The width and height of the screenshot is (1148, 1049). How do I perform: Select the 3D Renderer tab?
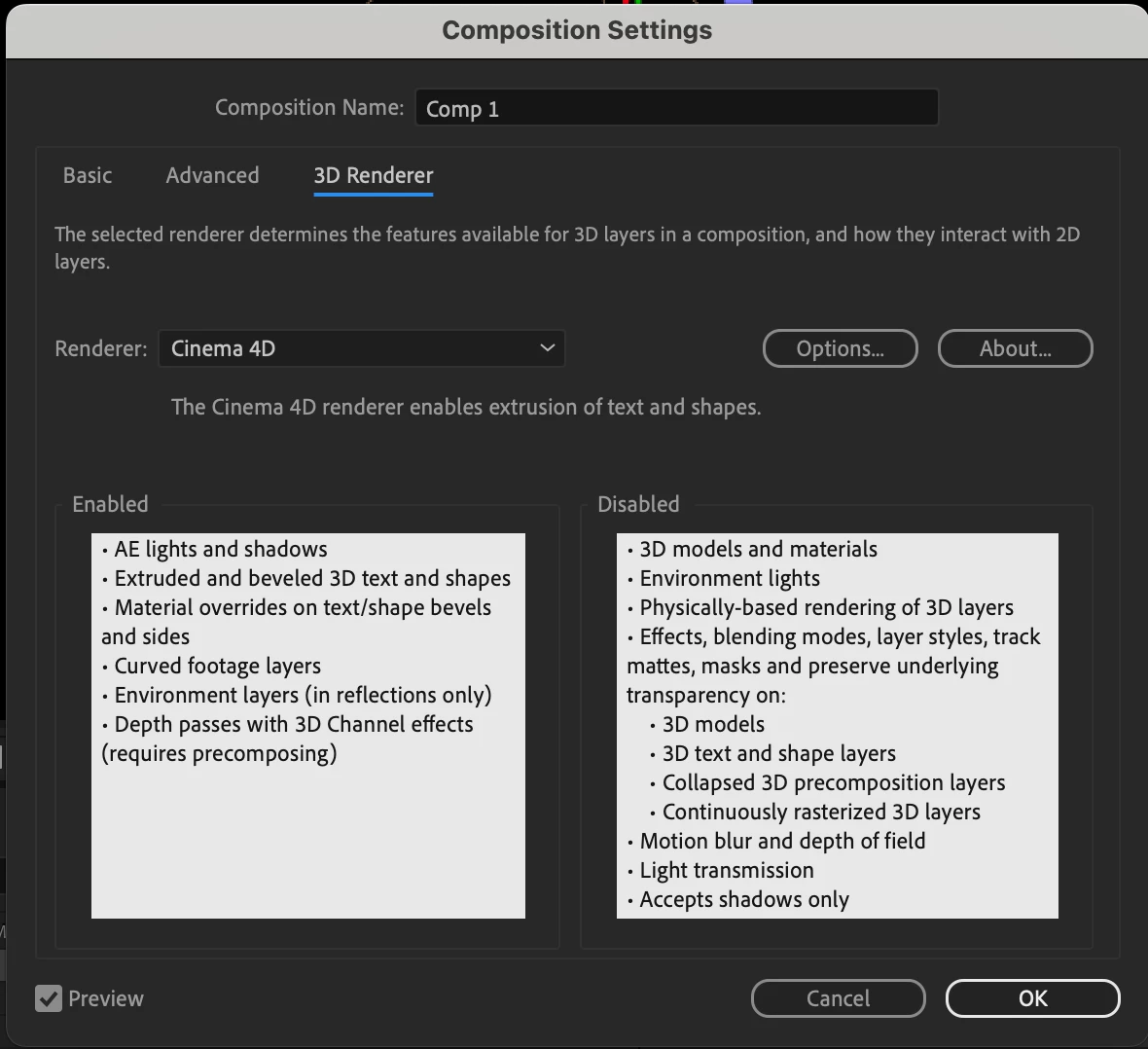[374, 176]
